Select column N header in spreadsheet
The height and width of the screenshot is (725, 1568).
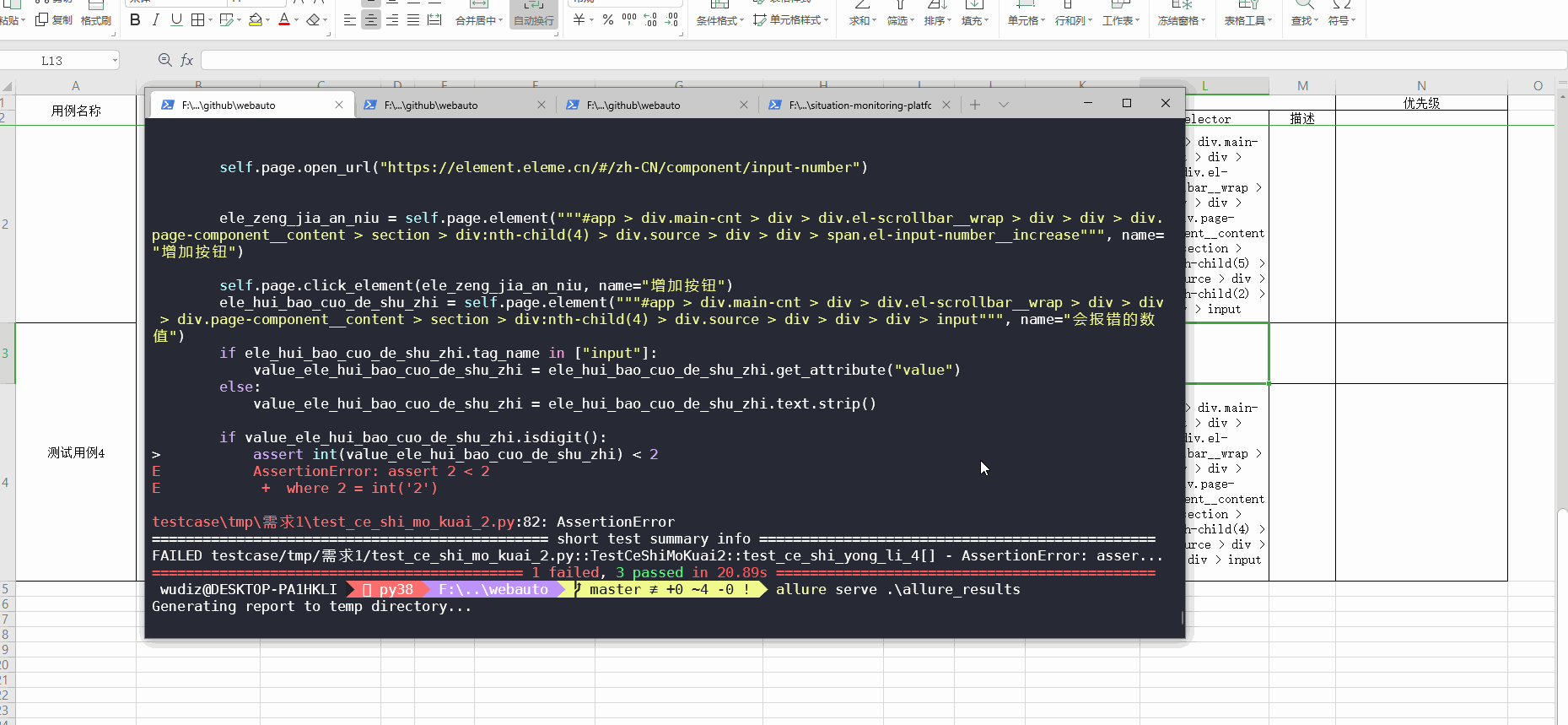click(1421, 85)
